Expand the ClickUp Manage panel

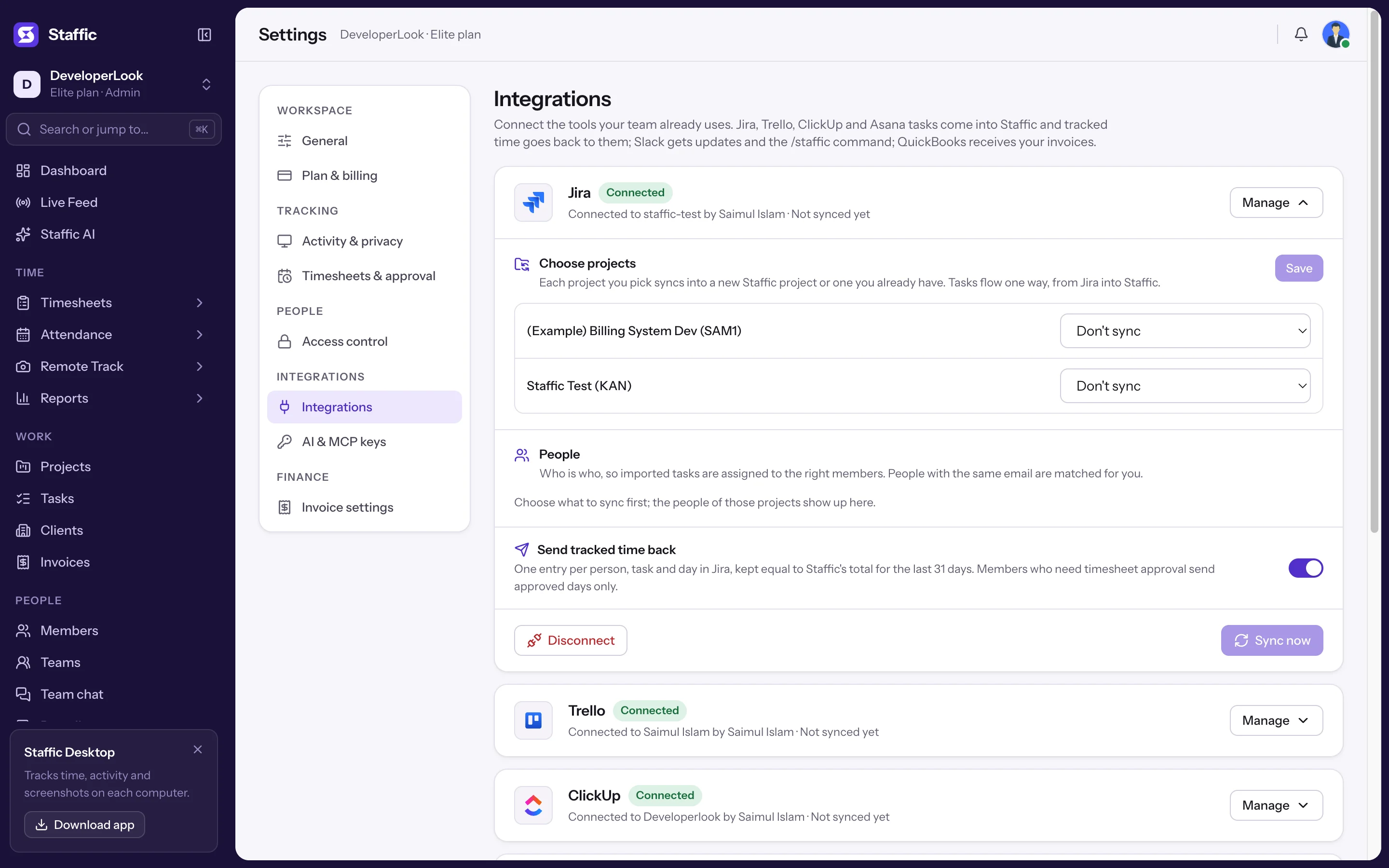coord(1276,805)
